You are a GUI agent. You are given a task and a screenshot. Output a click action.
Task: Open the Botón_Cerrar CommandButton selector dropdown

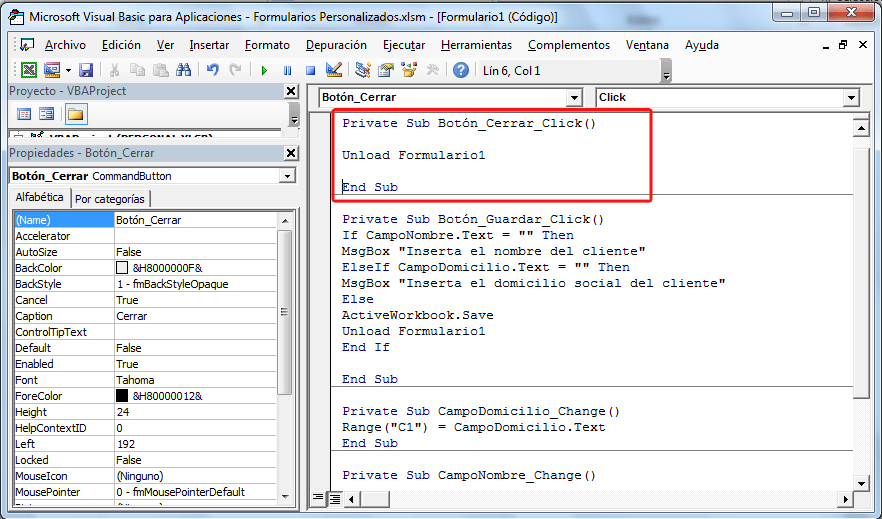coord(287,176)
